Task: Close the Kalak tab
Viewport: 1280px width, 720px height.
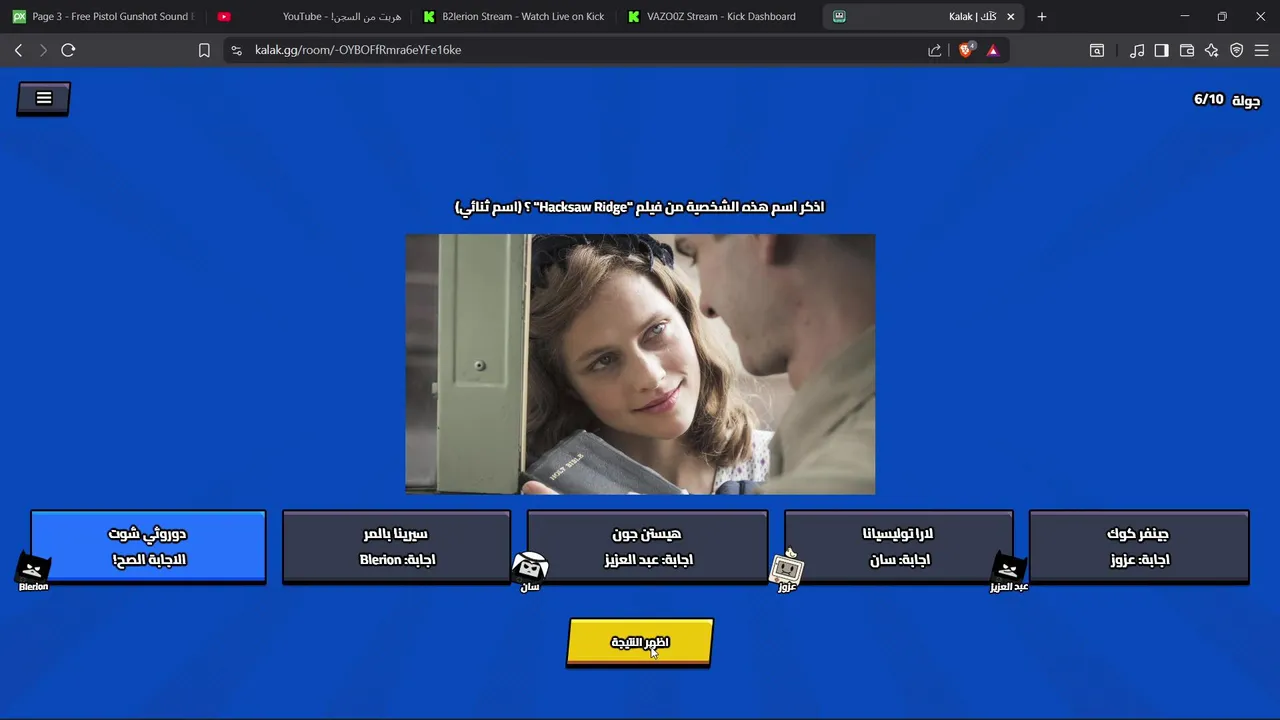Action: [x=1010, y=17]
